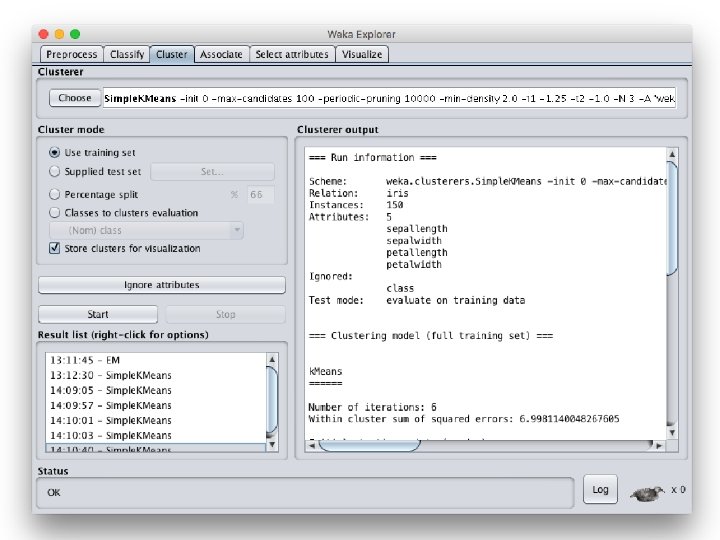Image resolution: width=720 pixels, height=540 pixels.
Task: Select the 14:09:57 - SimpleKMeans result
Action: 156,405
